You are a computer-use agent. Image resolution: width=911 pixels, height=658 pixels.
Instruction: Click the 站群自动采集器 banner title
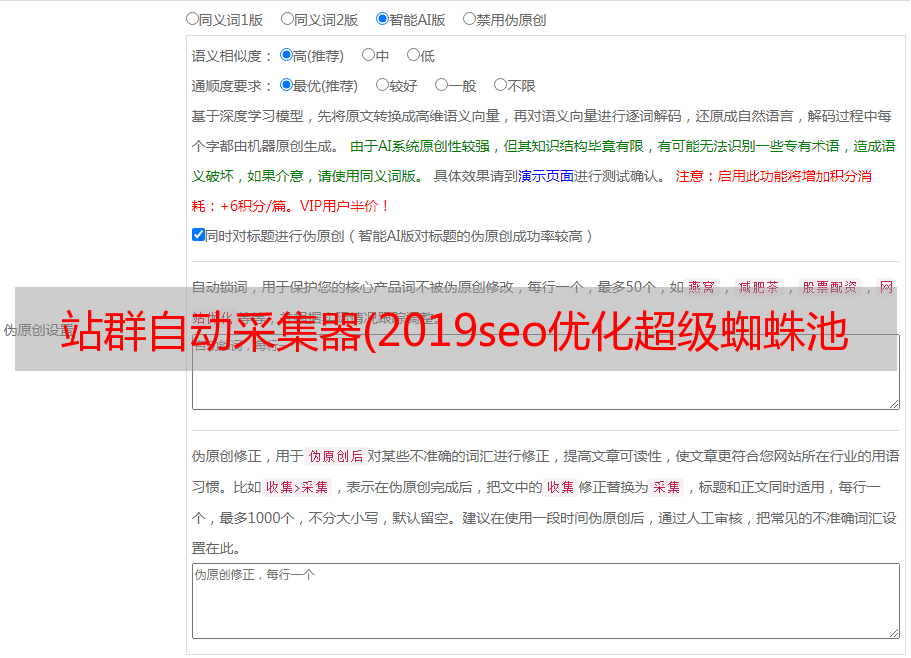[x=455, y=330]
